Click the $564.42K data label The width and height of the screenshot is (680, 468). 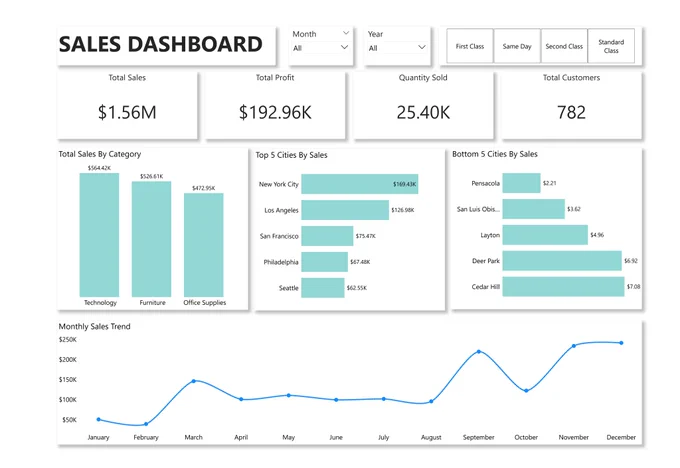pos(99,168)
